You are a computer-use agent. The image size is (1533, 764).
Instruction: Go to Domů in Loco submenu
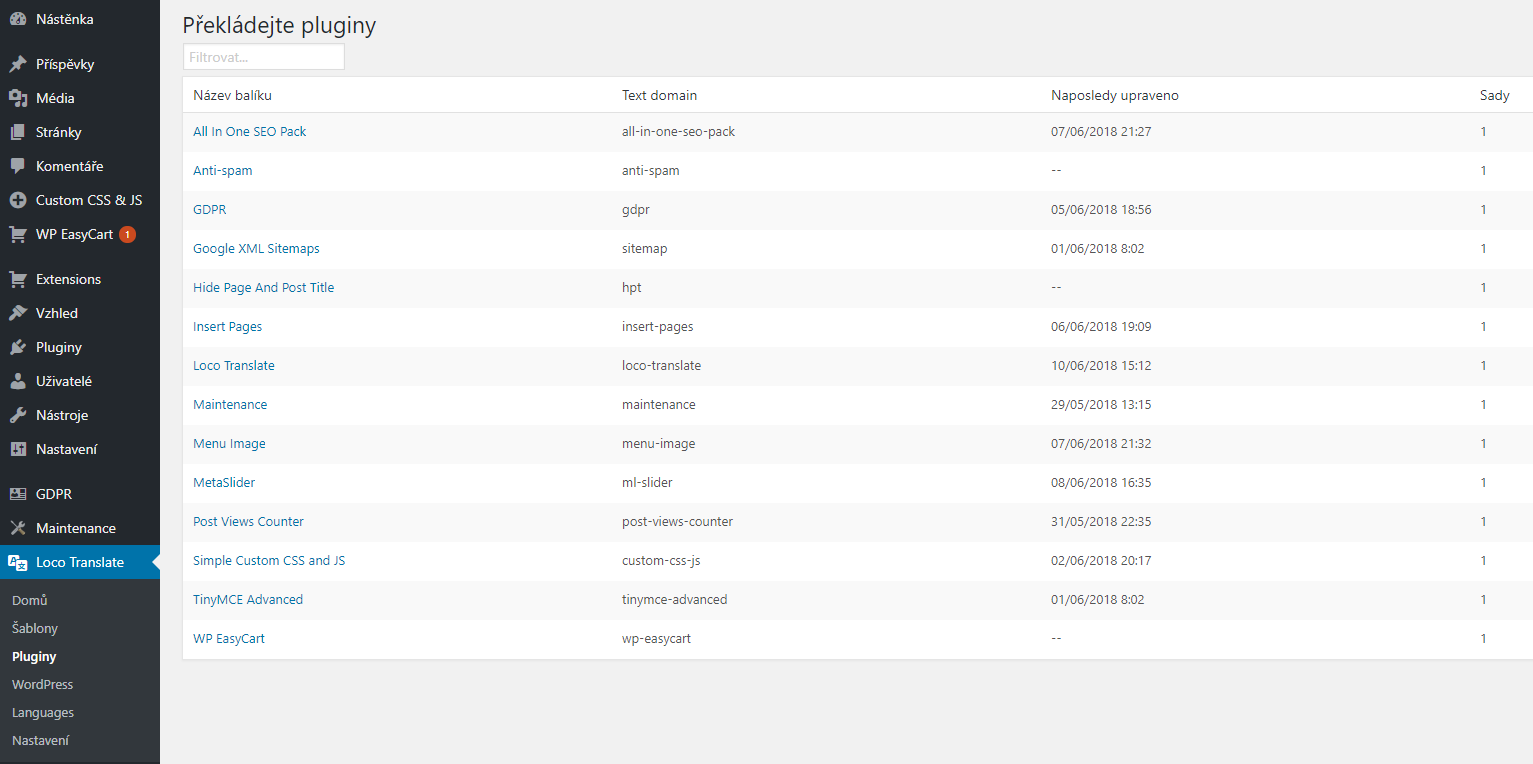[30, 600]
